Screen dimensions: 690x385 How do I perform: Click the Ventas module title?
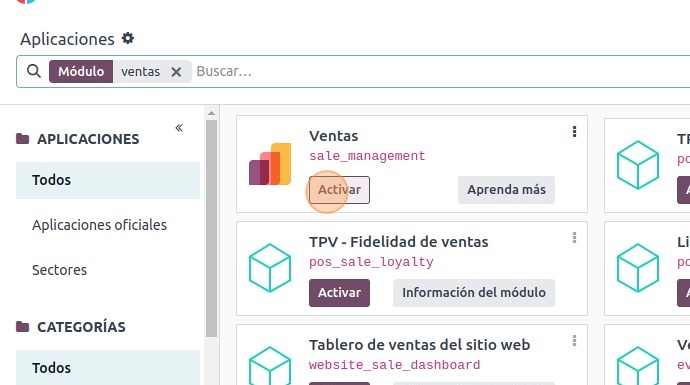pyautogui.click(x=333, y=136)
